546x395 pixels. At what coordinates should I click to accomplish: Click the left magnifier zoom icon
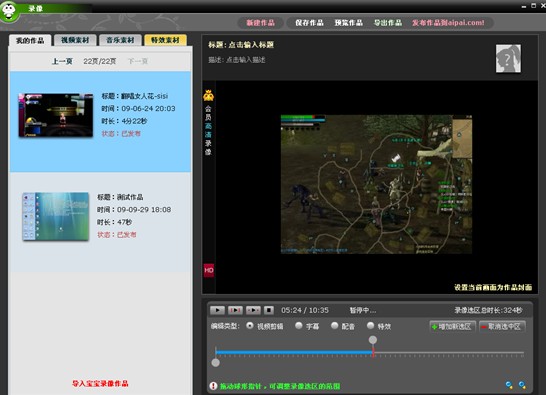(509, 385)
